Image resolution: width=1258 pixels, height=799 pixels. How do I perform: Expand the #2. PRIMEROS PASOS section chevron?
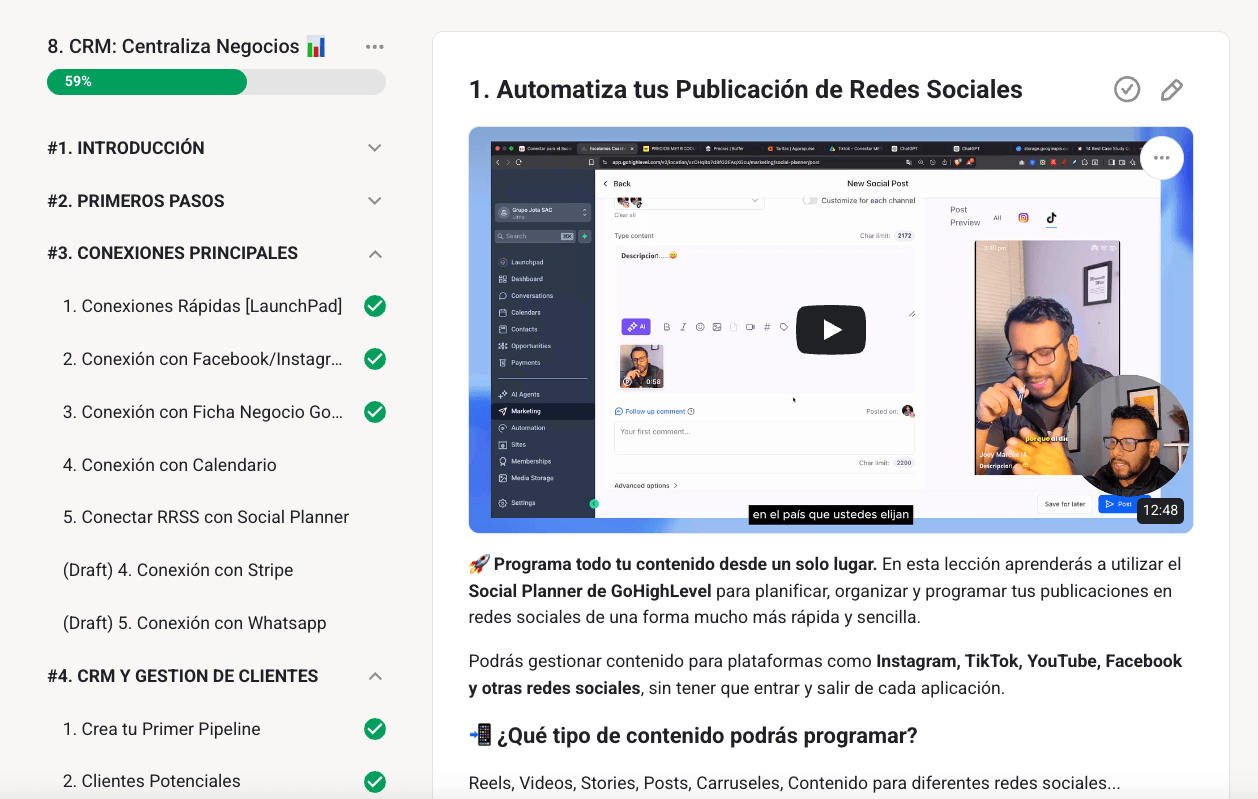click(375, 201)
